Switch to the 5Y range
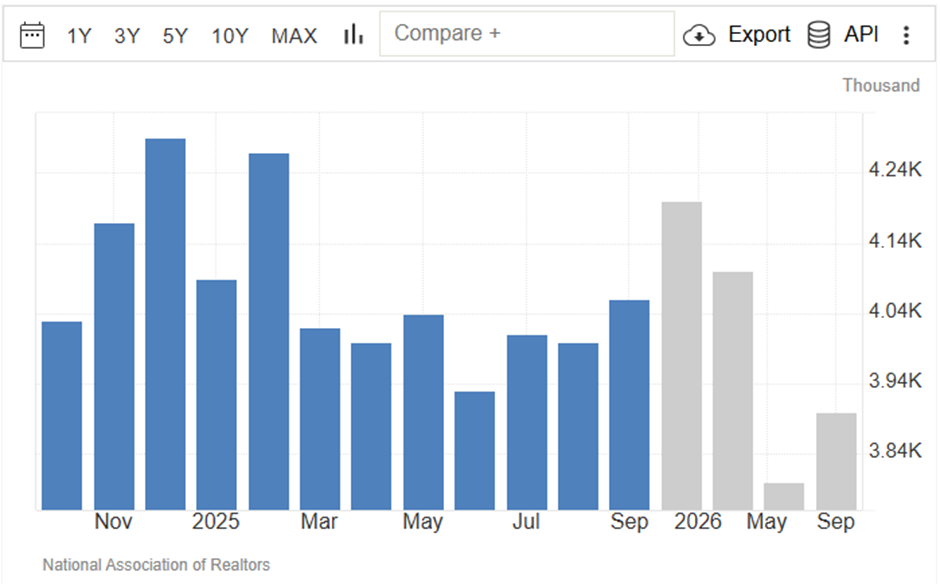Screen dimensions: 940x584 [x=175, y=36]
